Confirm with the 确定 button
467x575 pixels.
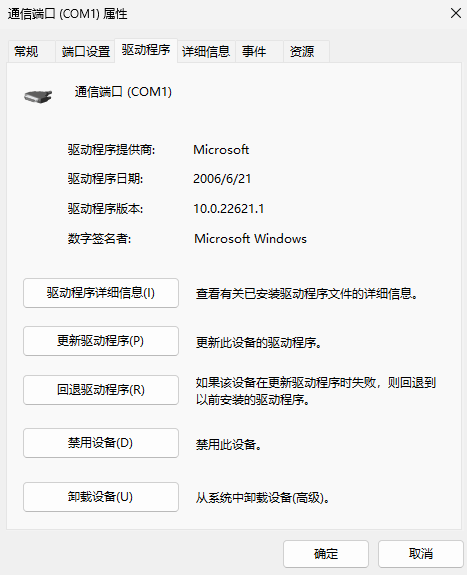point(326,554)
